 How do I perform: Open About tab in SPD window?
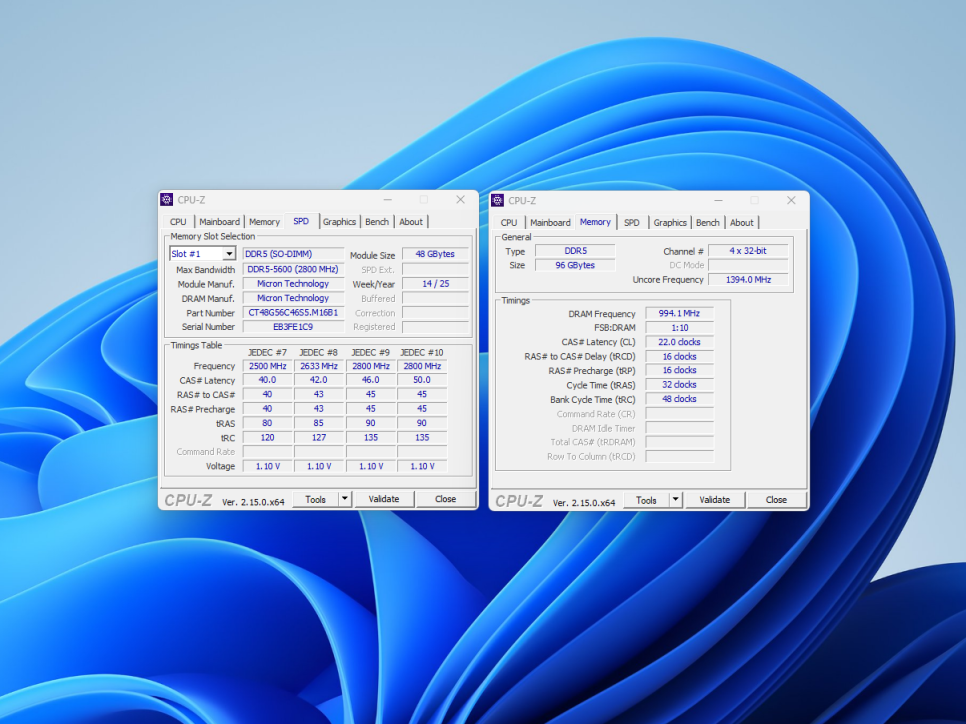[411, 222]
